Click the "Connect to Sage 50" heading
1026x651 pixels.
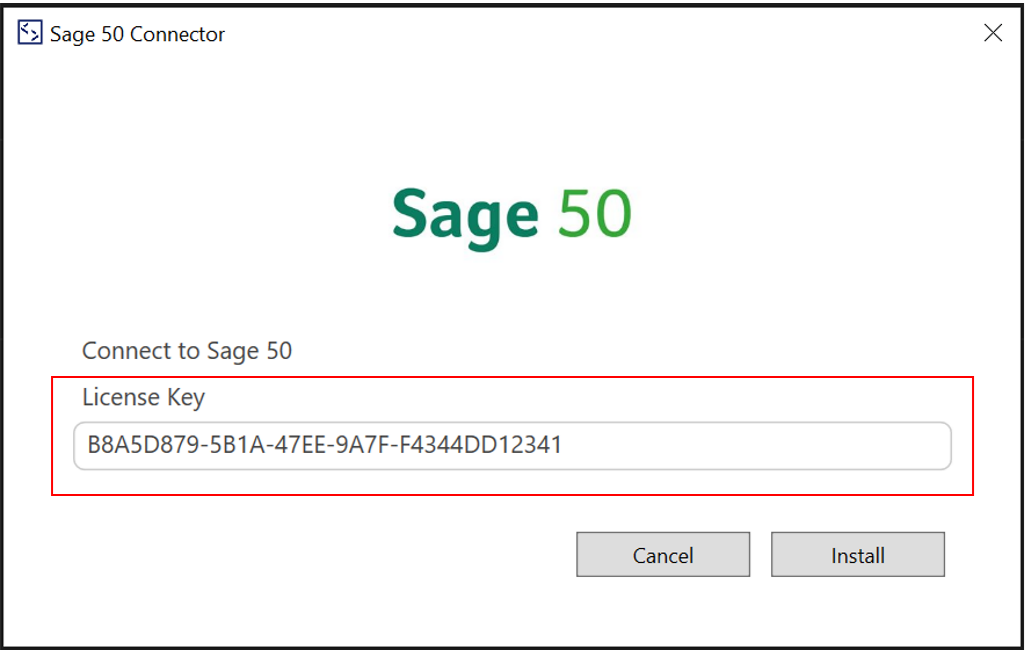click(x=187, y=351)
